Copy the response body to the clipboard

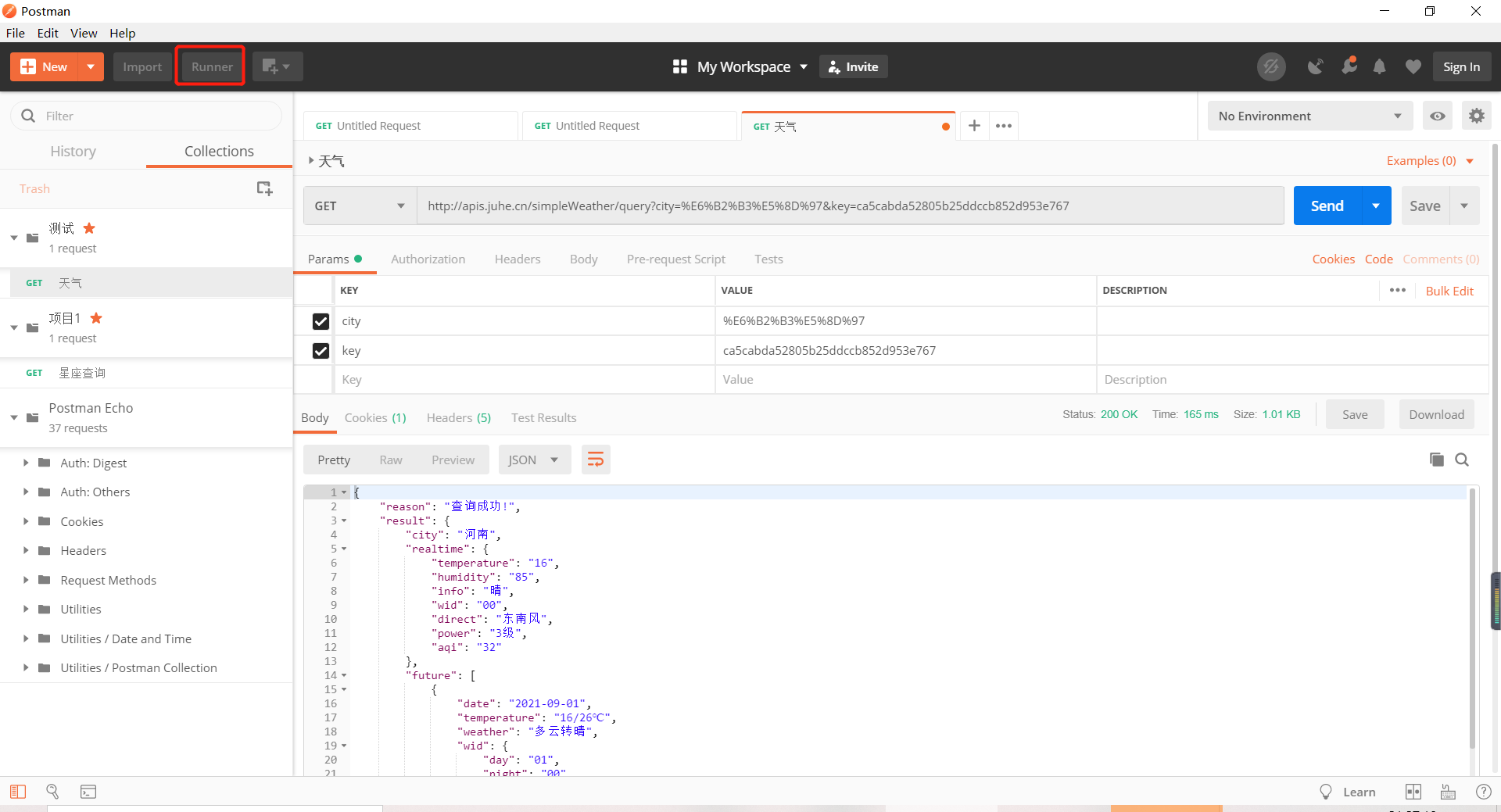pyautogui.click(x=1436, y=460)
